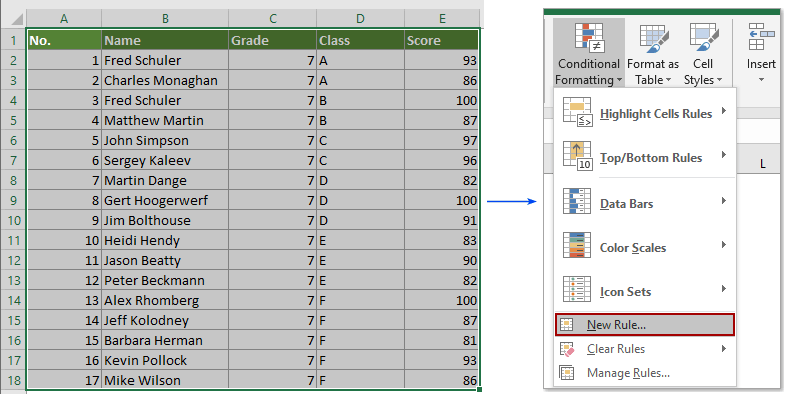Screen dimensions: 785x394
Task: Select column D header
Action: pos(360,19)
